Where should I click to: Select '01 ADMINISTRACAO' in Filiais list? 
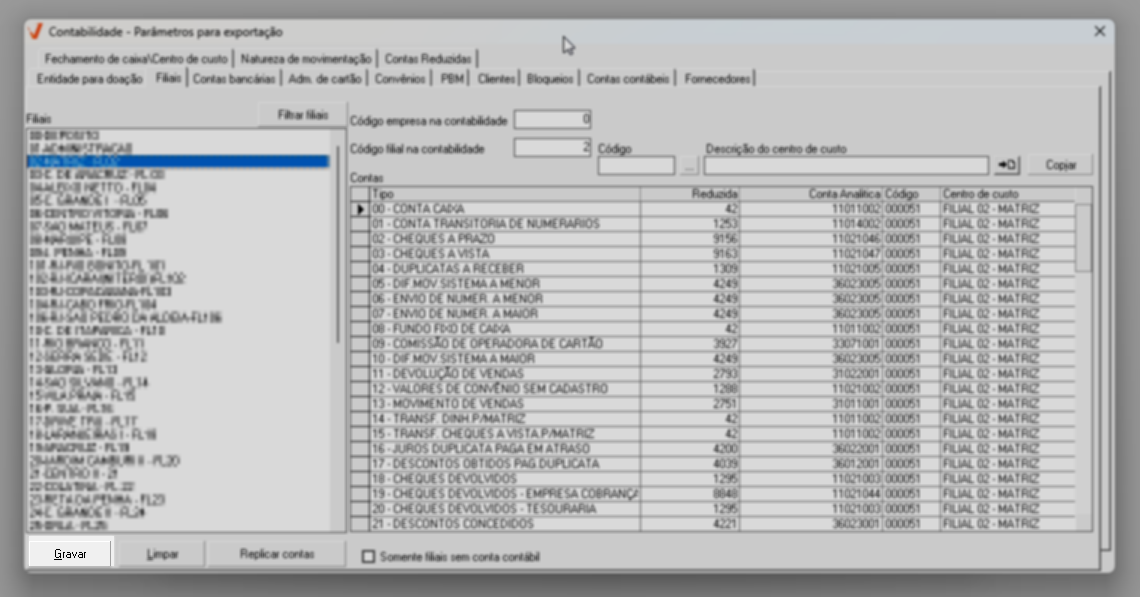tap(178, 148)
